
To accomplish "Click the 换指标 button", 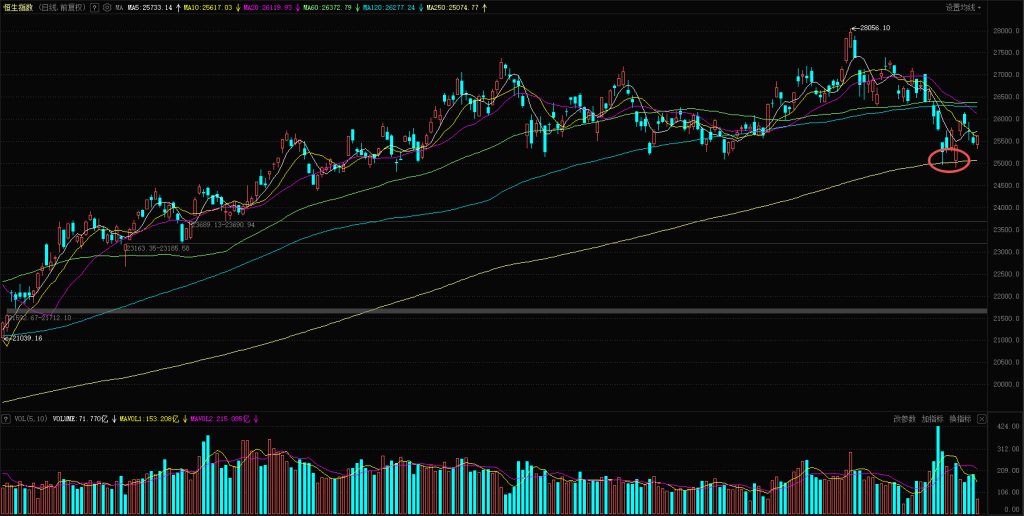I will click(959, 419).
